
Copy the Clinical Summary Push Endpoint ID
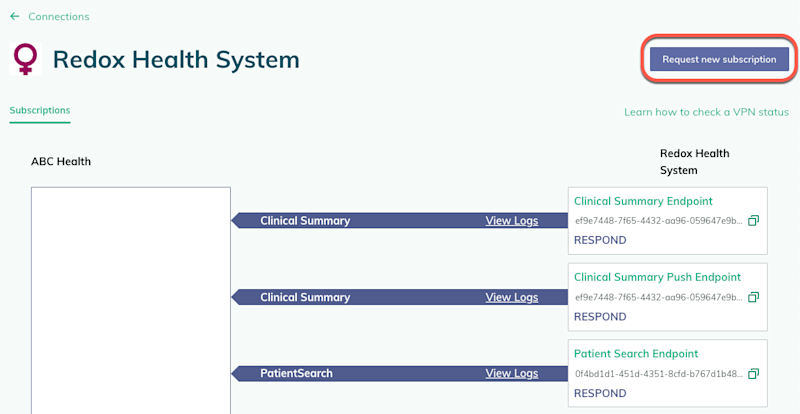click(x=753, y=297)
